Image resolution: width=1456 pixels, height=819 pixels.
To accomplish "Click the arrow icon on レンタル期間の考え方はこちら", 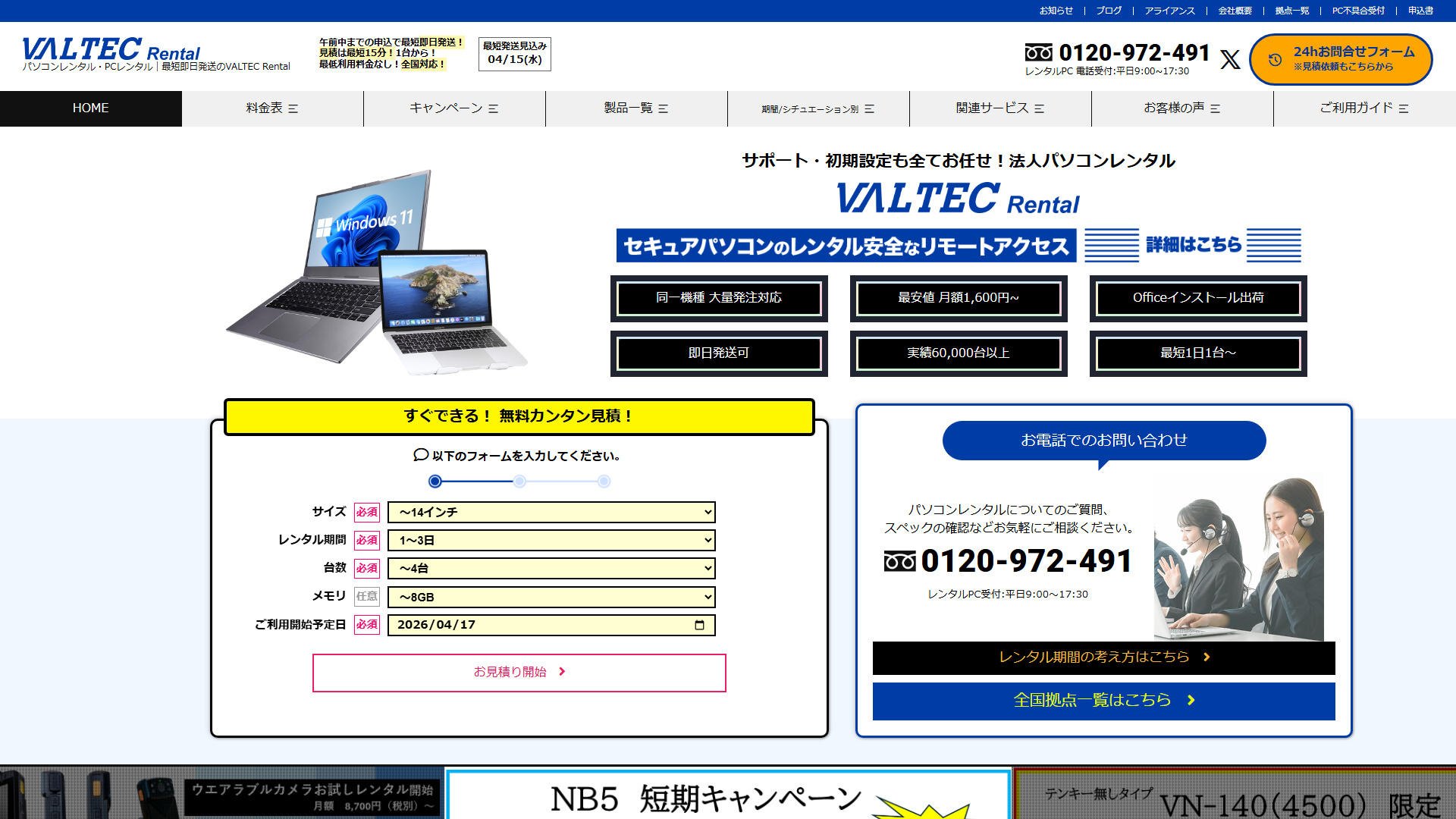I will click(1207, 657).
